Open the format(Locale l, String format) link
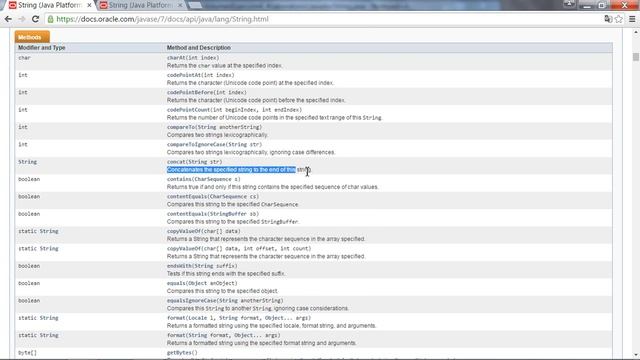 tap(239, 318)
